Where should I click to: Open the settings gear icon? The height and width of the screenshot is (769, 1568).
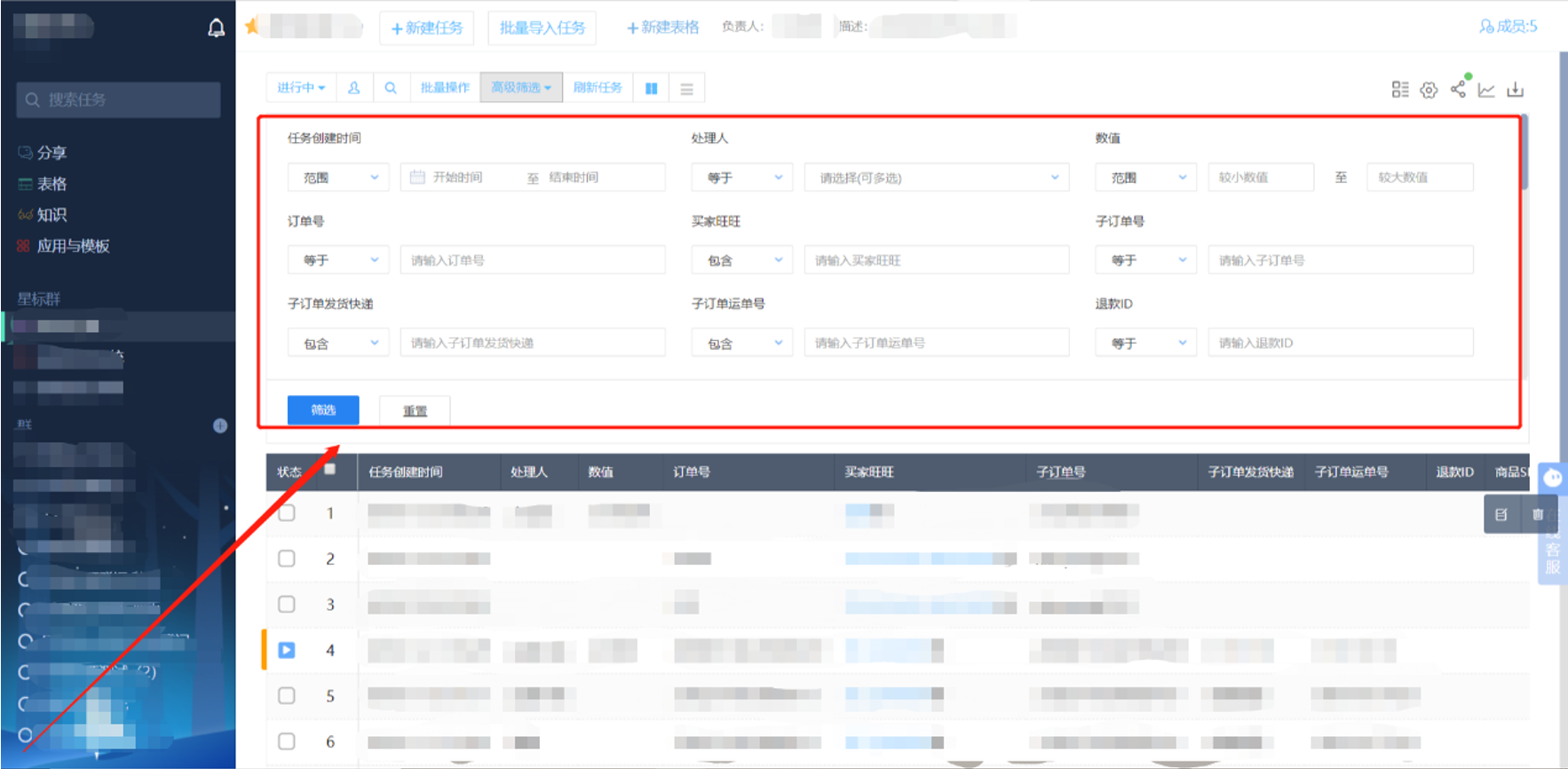click(1429, 90)
